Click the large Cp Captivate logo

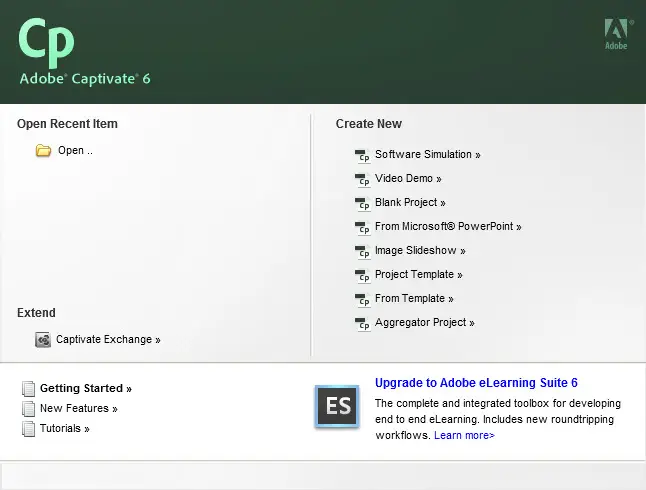[47, 42]
